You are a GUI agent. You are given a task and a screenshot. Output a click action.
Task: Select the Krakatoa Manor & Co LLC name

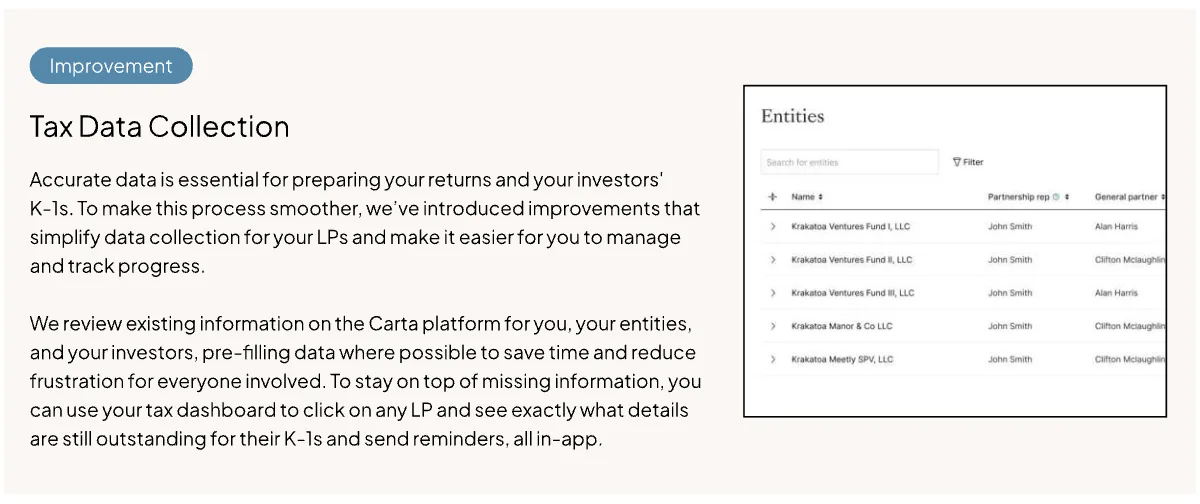click(841, 326)
